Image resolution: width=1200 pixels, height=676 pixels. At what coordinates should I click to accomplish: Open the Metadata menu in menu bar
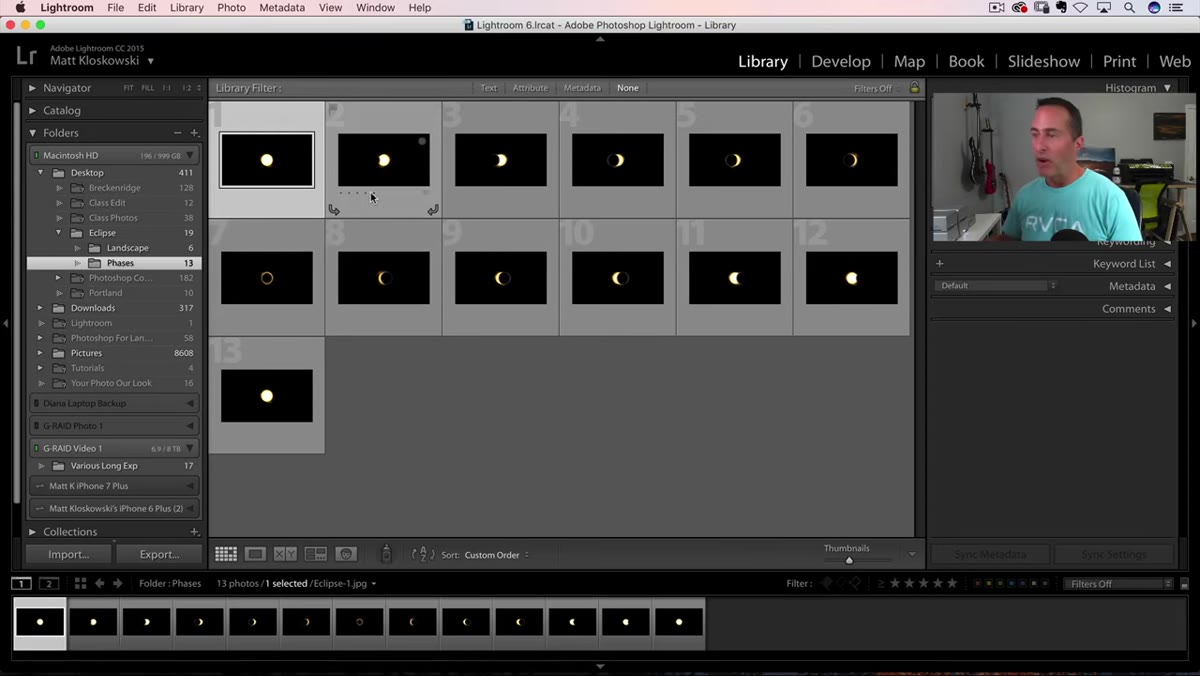point(282,8)
